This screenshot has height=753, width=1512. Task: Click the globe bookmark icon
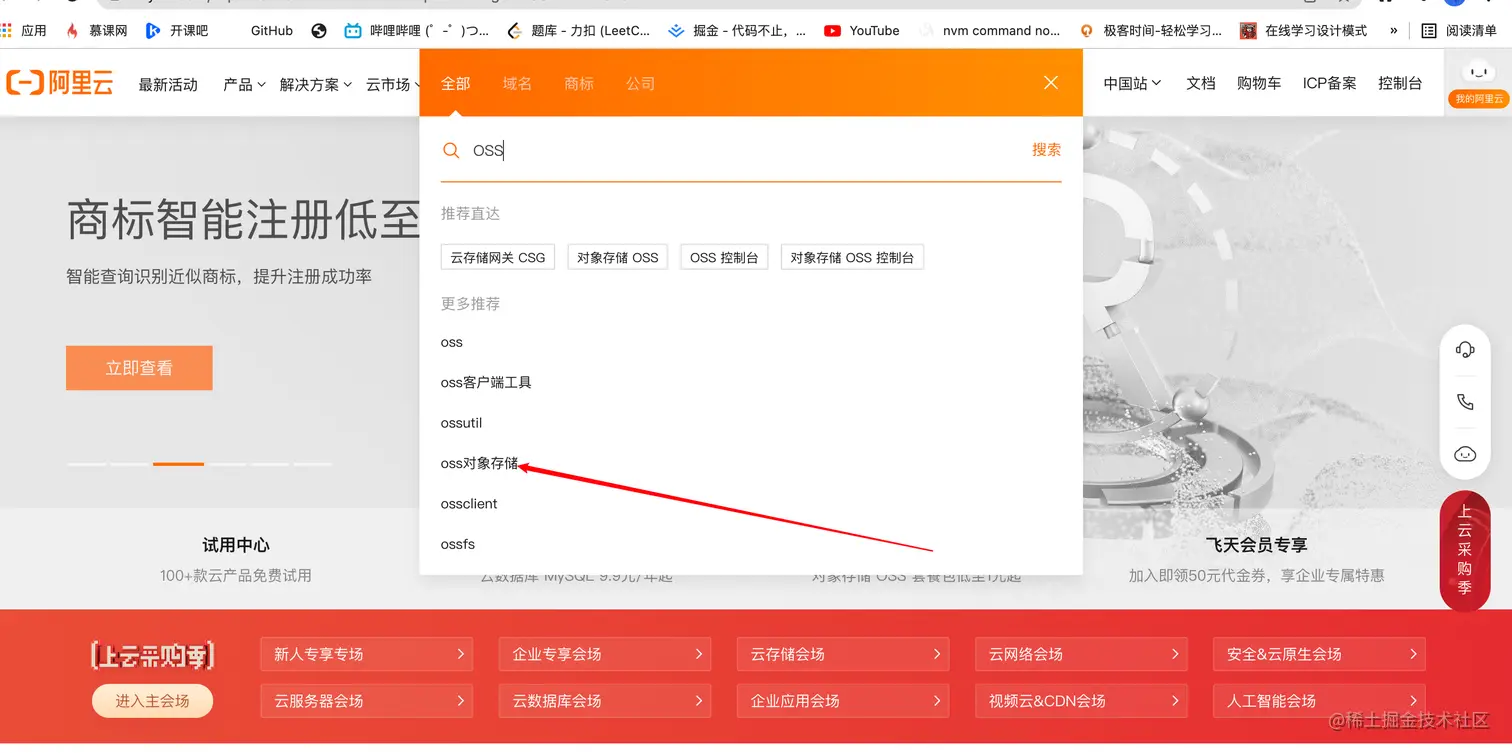[x=319, y=31]
